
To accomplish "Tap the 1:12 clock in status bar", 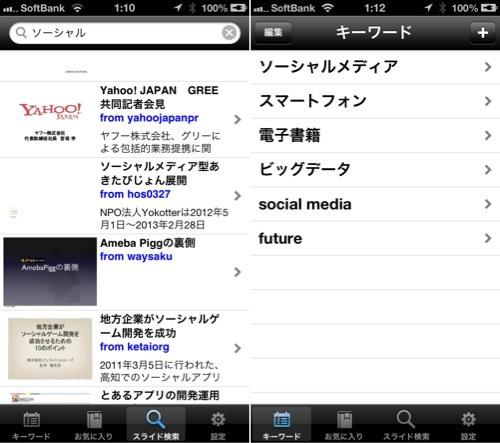I will coord(375,8).
